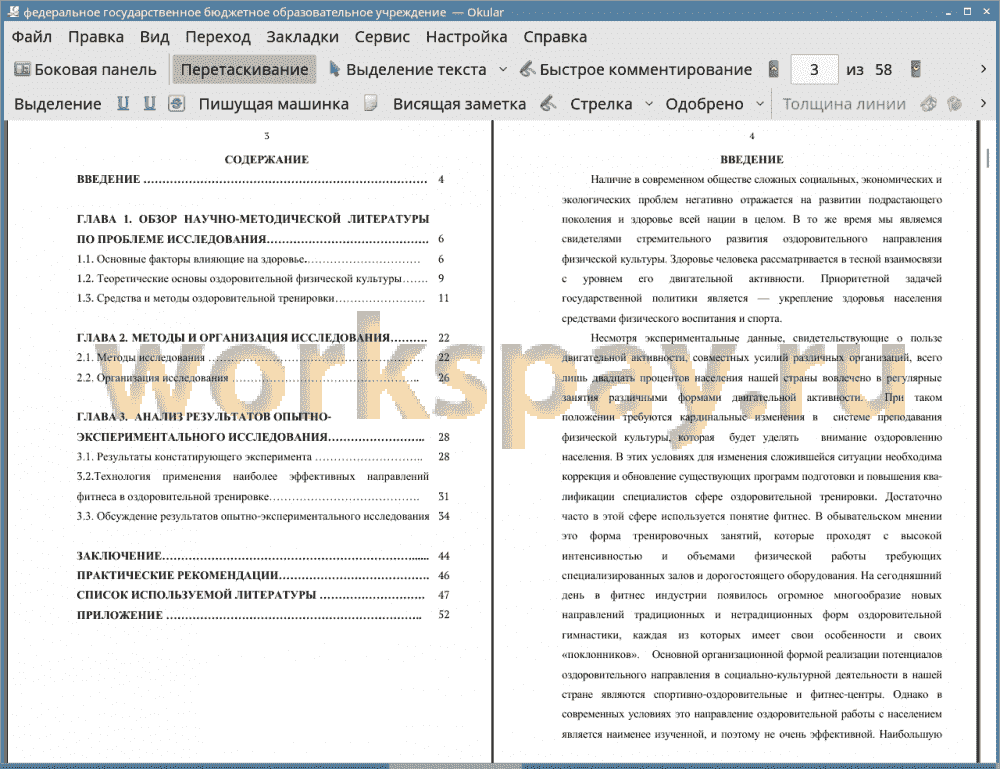Click the ПРИЛОЖЕНИЕ contents entry
Screen dimensions: 1000x769
coord(263,615)
